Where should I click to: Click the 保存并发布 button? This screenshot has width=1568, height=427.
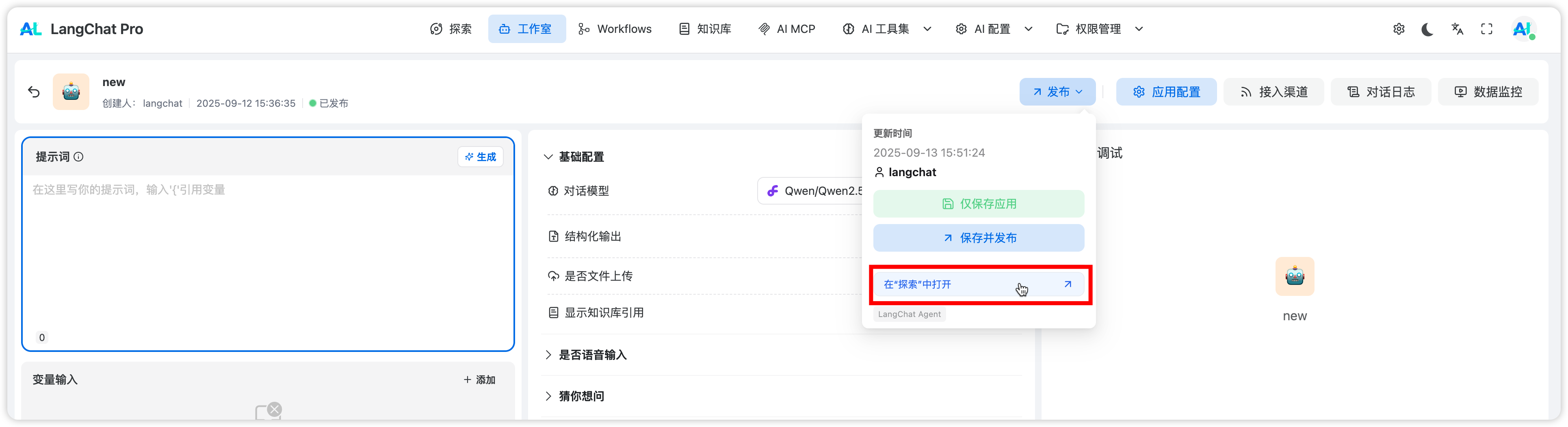[x=978, y=238]
